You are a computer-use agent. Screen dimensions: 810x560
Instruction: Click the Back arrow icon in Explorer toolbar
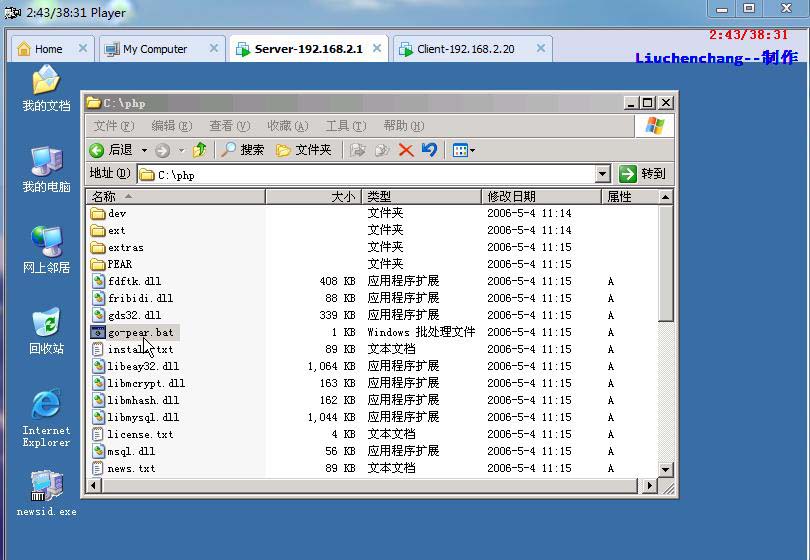click(x=97, y=150)
